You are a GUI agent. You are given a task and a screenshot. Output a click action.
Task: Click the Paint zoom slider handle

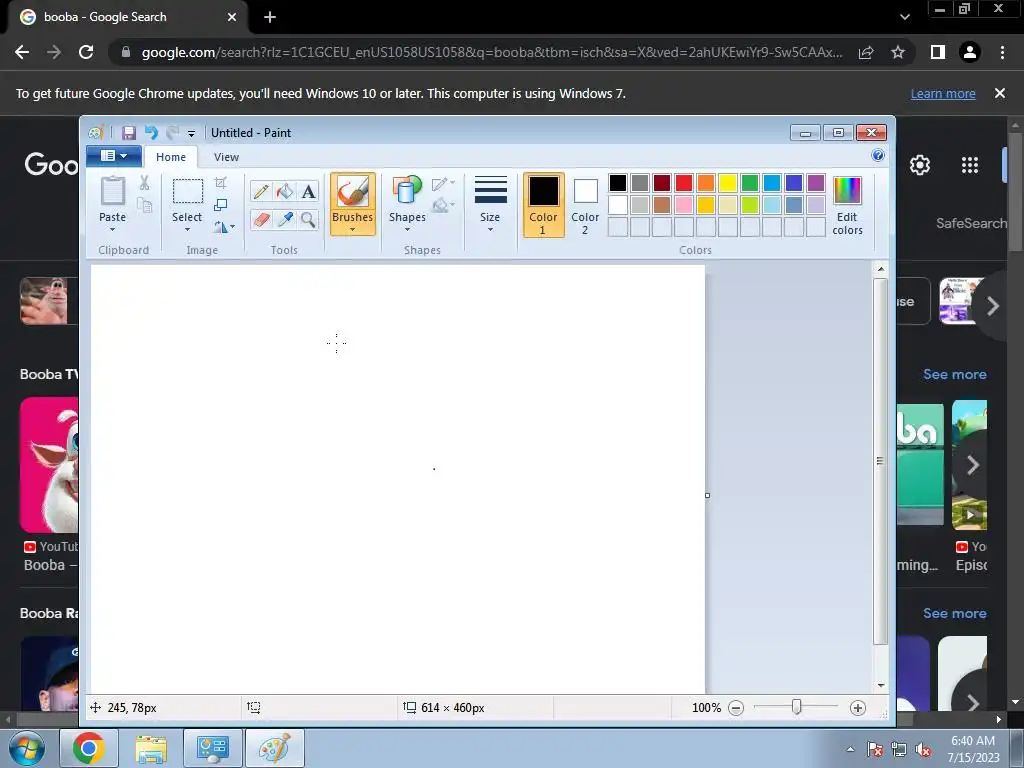click(x=796, y=707)
